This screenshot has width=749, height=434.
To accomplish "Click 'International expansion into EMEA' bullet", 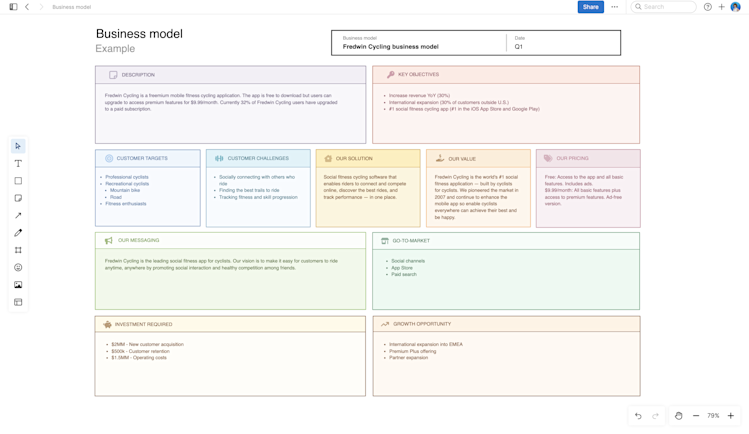I will [426, 344].
